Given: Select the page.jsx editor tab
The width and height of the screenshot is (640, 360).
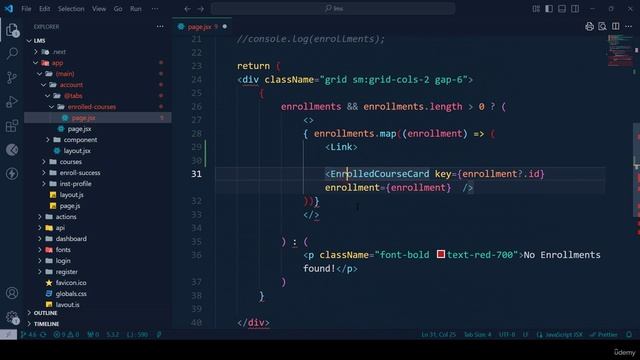Looking at the screenshot, I should [202, 27].
